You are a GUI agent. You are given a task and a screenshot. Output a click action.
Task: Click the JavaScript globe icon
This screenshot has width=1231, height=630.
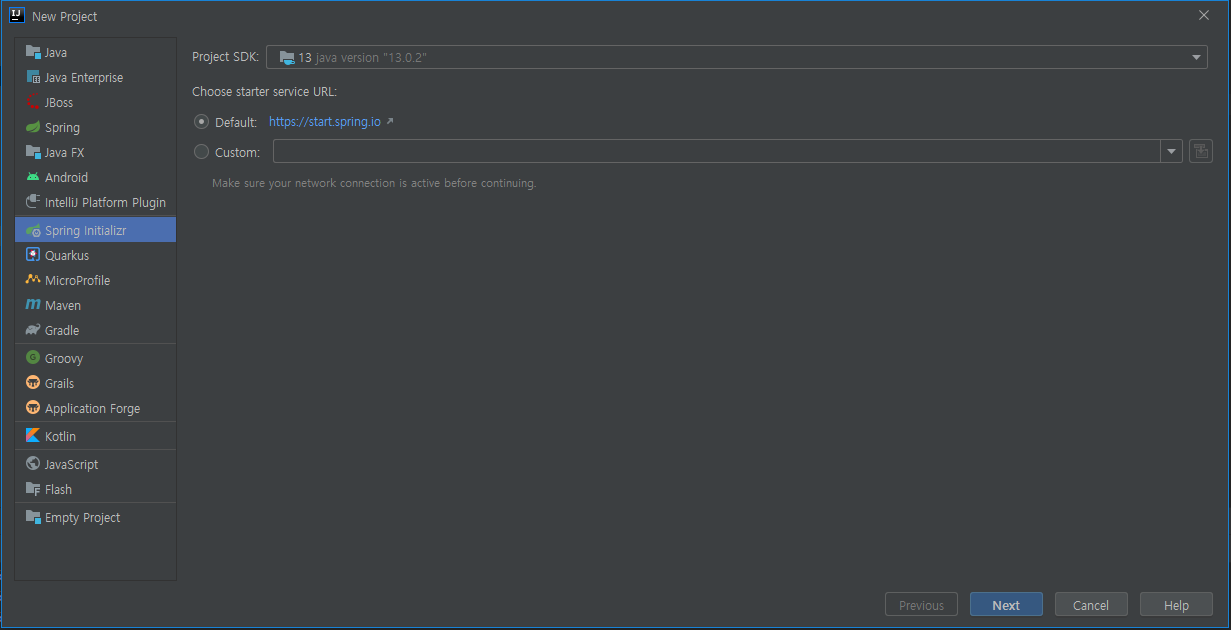coord(33,464)
